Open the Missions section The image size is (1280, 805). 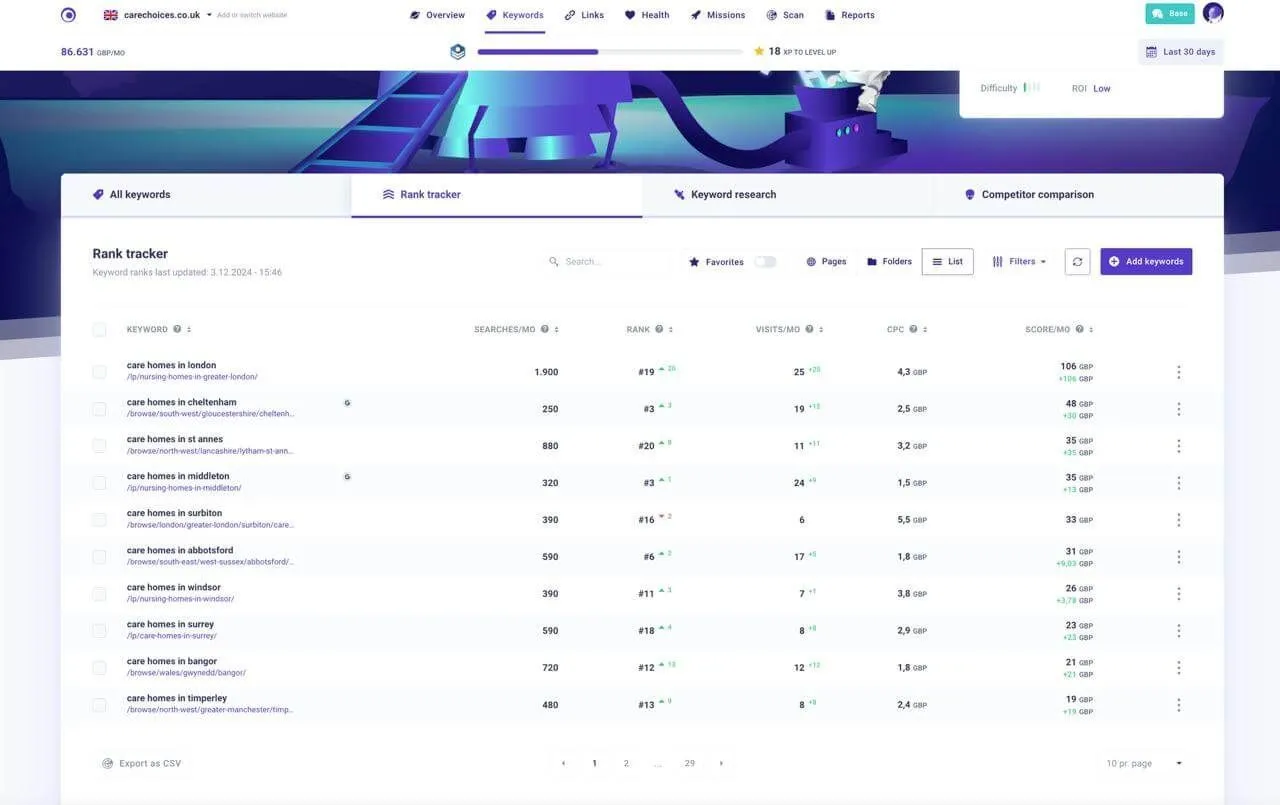click(717, 15)
